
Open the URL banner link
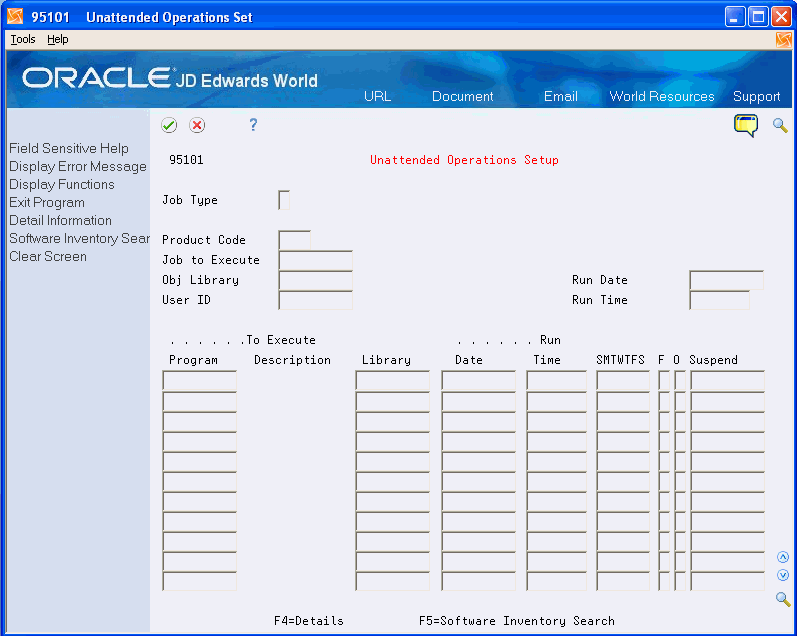[377, 97]
